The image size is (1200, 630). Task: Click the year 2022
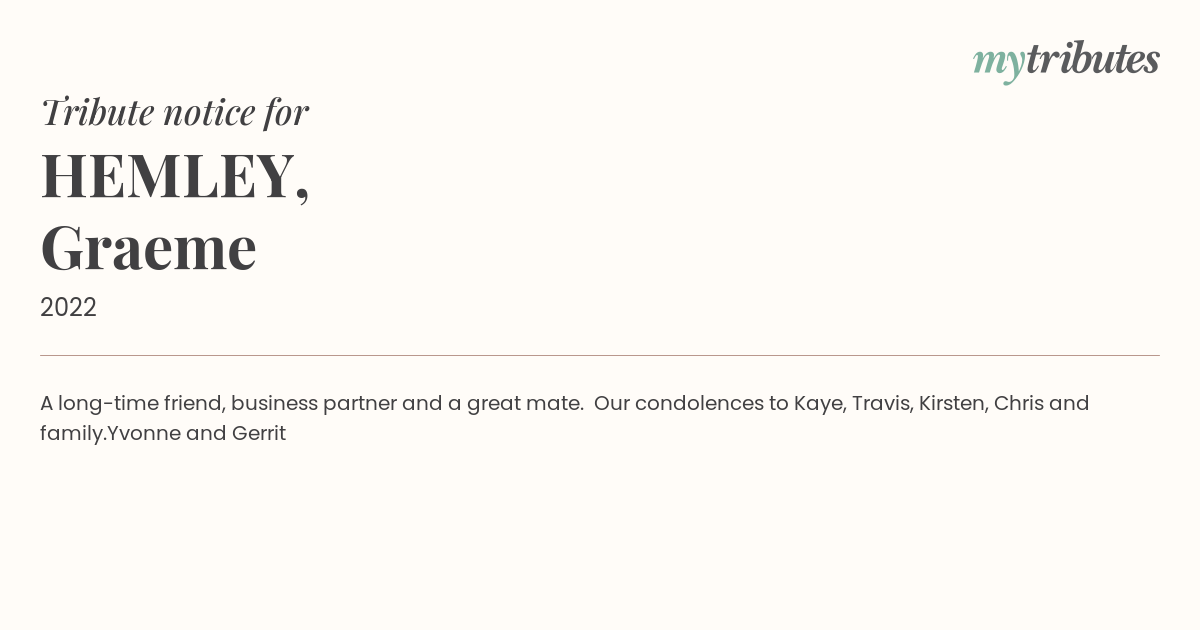pyautogui.click(x=68, y=307)
